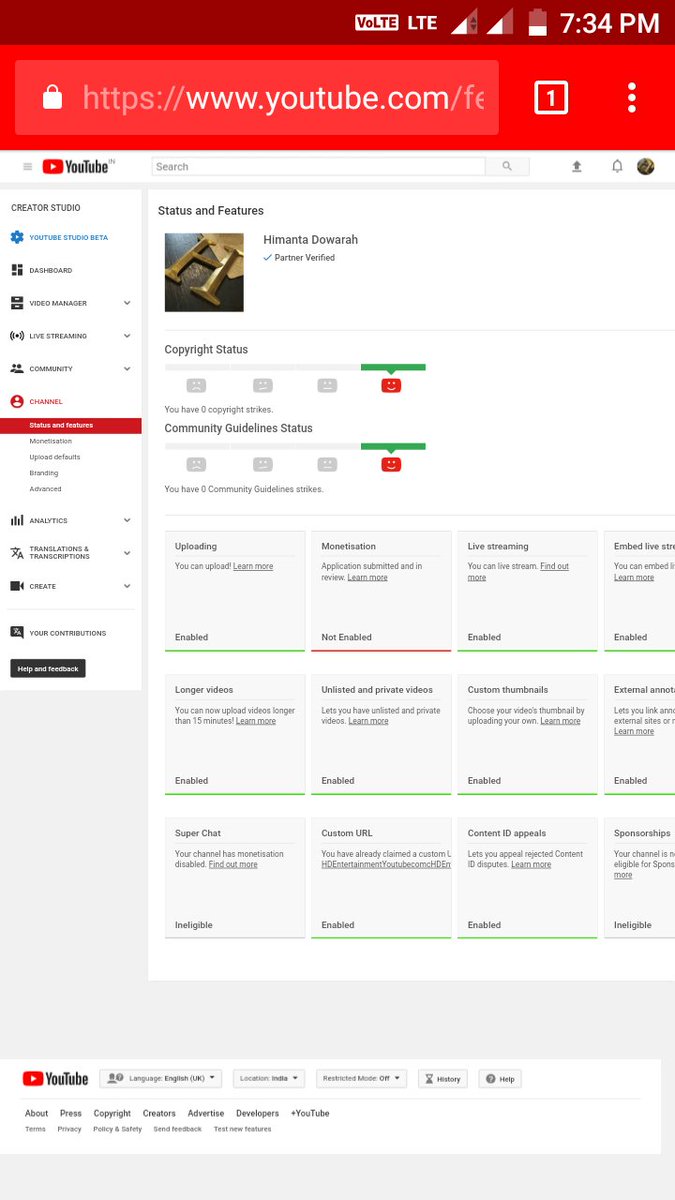Expand the Live Streaming section
The height and width of the screenshot is (1200, 675).
tap(127, 336)
